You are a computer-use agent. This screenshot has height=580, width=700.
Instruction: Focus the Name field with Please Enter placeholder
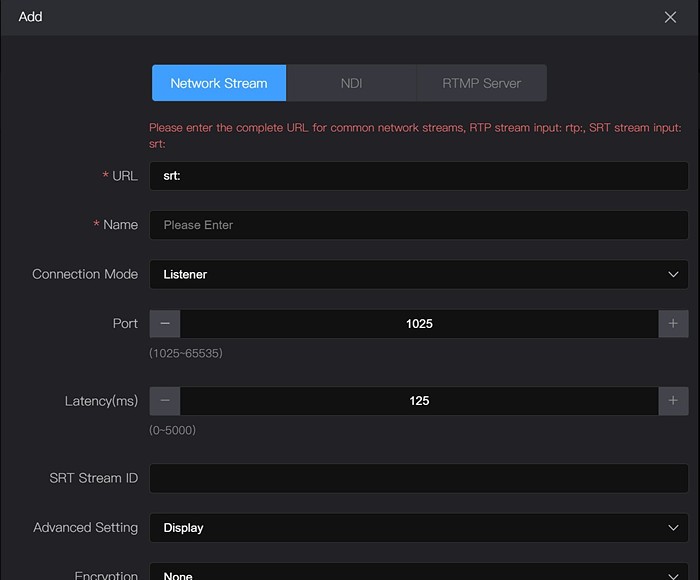click(x=418, y=225)
